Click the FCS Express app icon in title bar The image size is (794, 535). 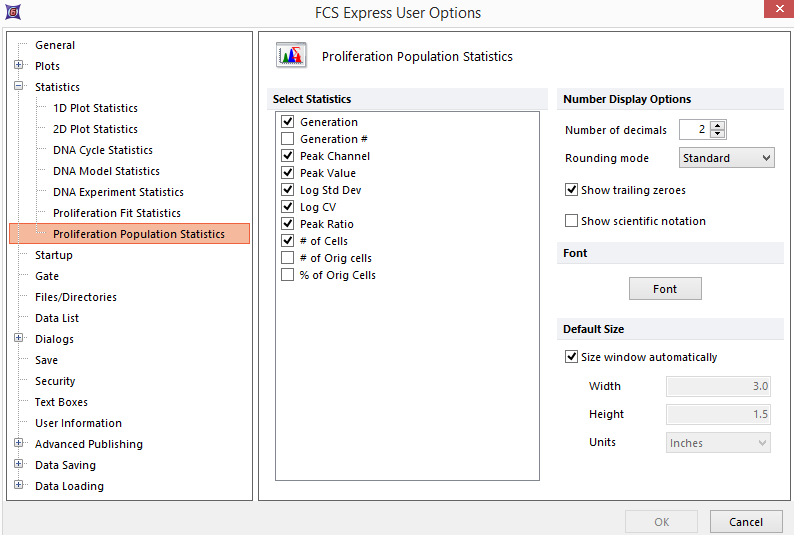point(13,13)
